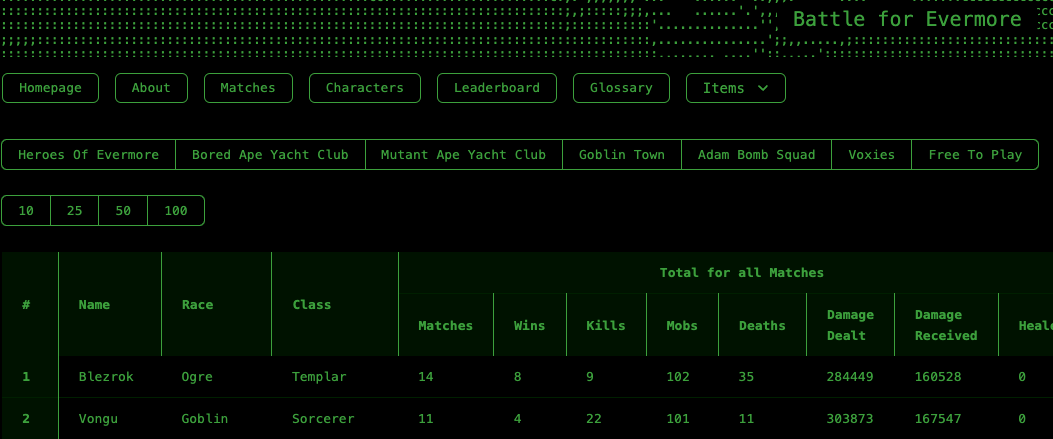Show 100 rows per page
Screen dimensions: 1053x439
(x=176, y=211)
